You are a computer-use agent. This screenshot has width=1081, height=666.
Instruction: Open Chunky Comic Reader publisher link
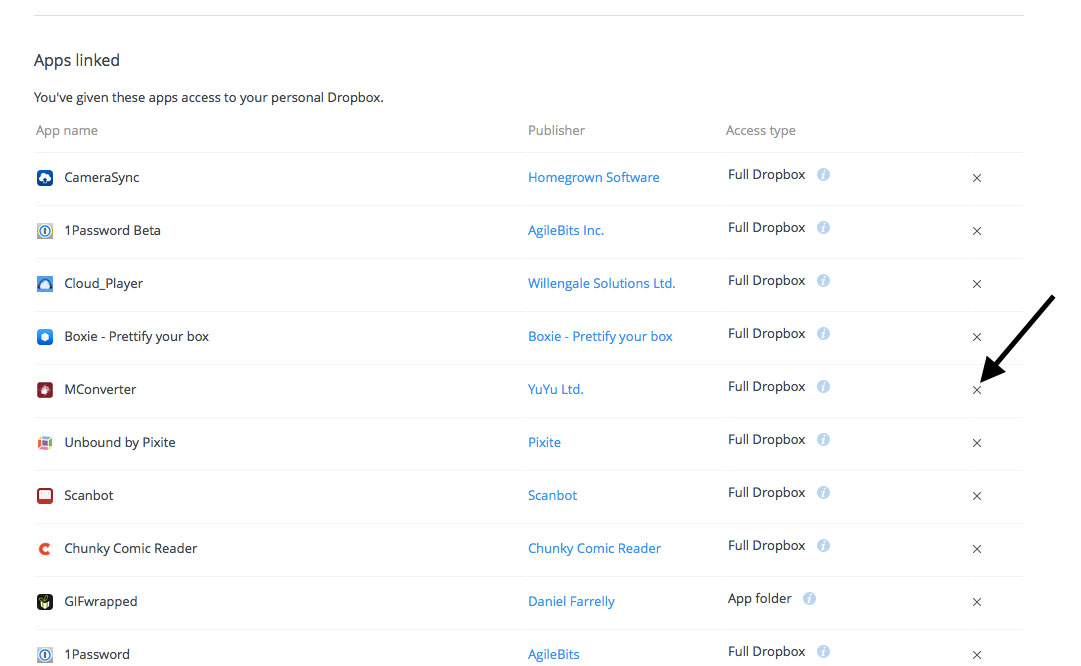(594, 549)
